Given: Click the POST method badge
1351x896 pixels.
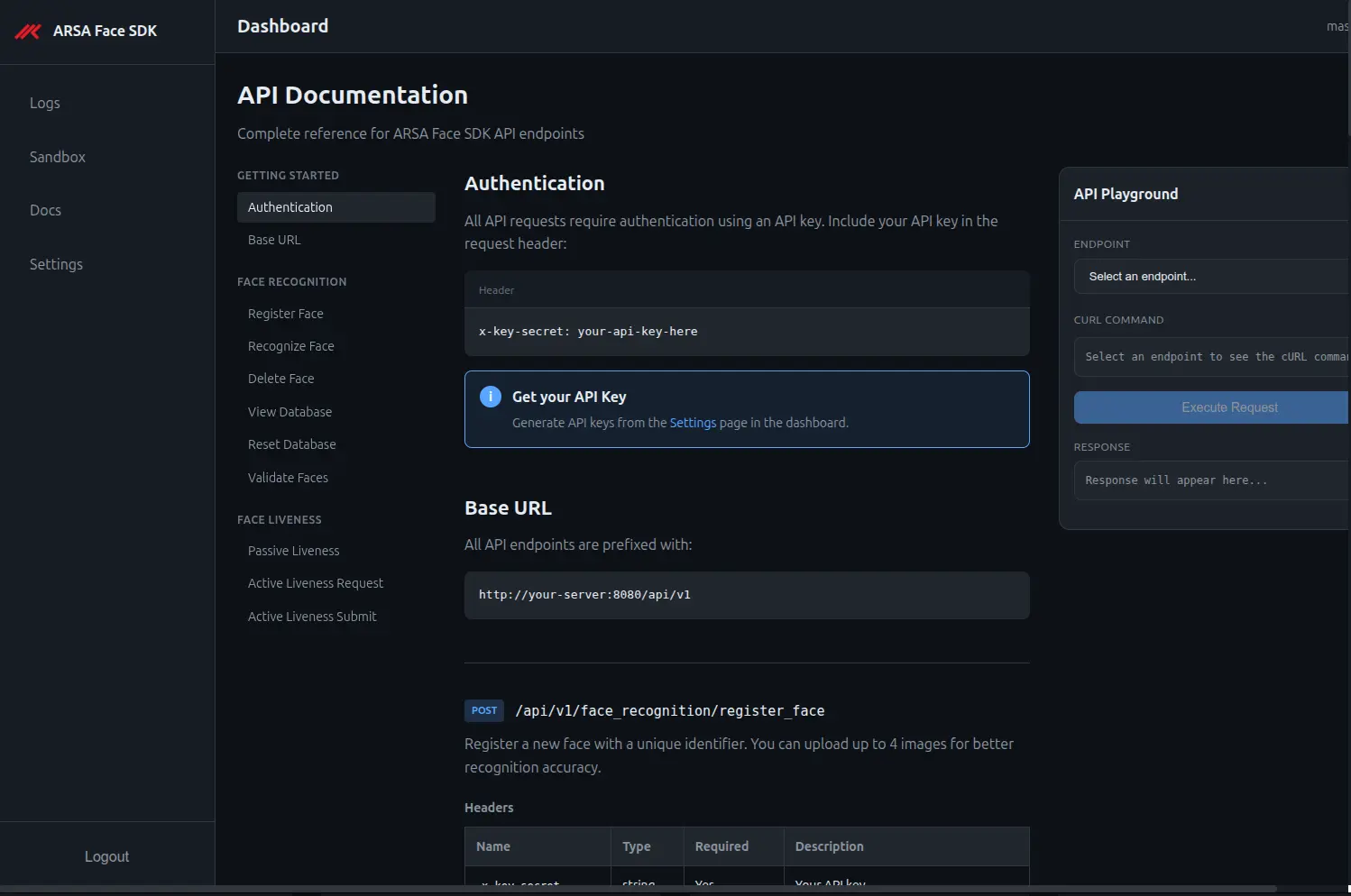Looking at the screenshot, I should click(484, 710).
